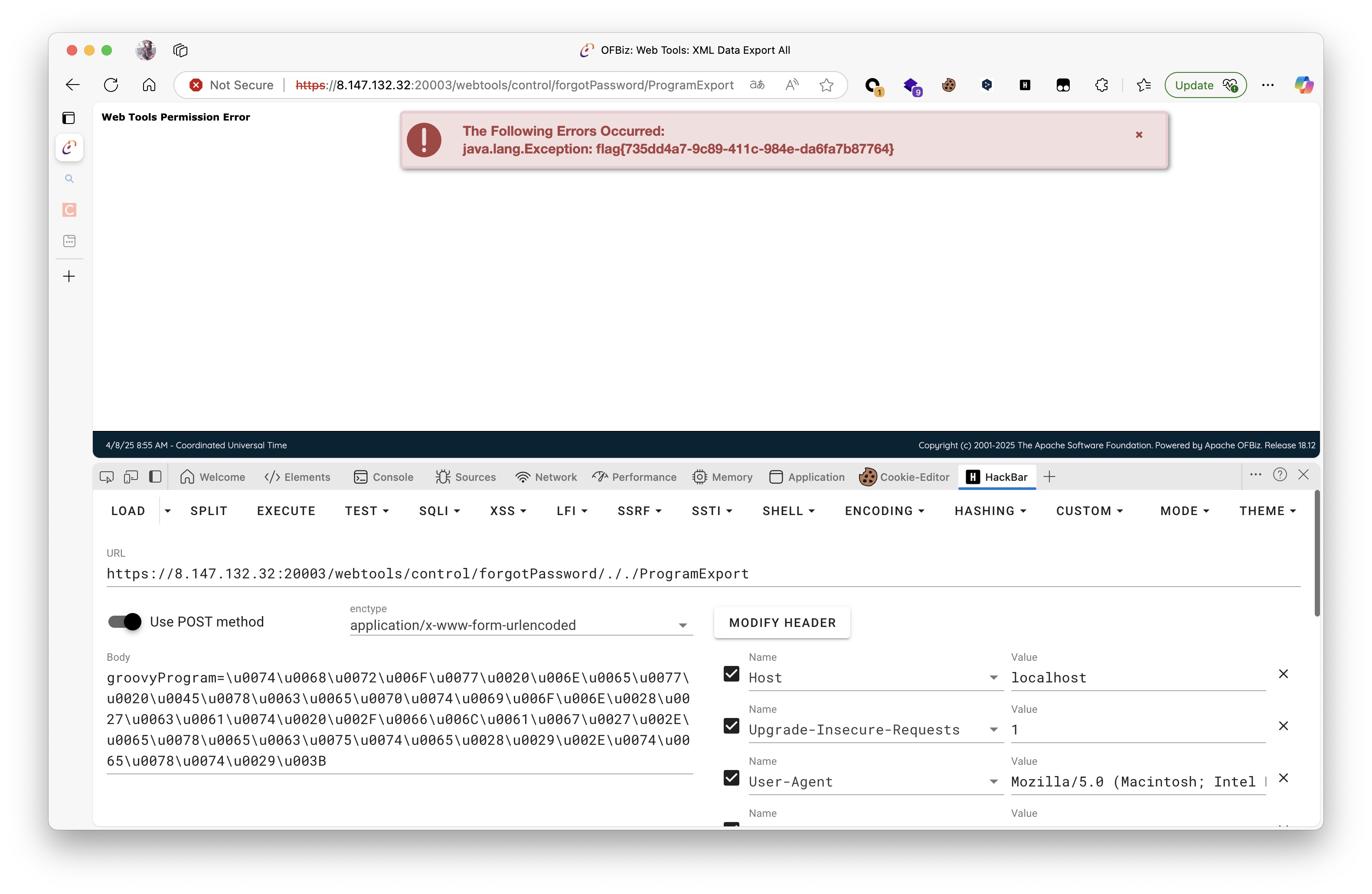Switch to the Sources tab
The width and height of the screenshot is (1372, 894).
click(466, 476)
